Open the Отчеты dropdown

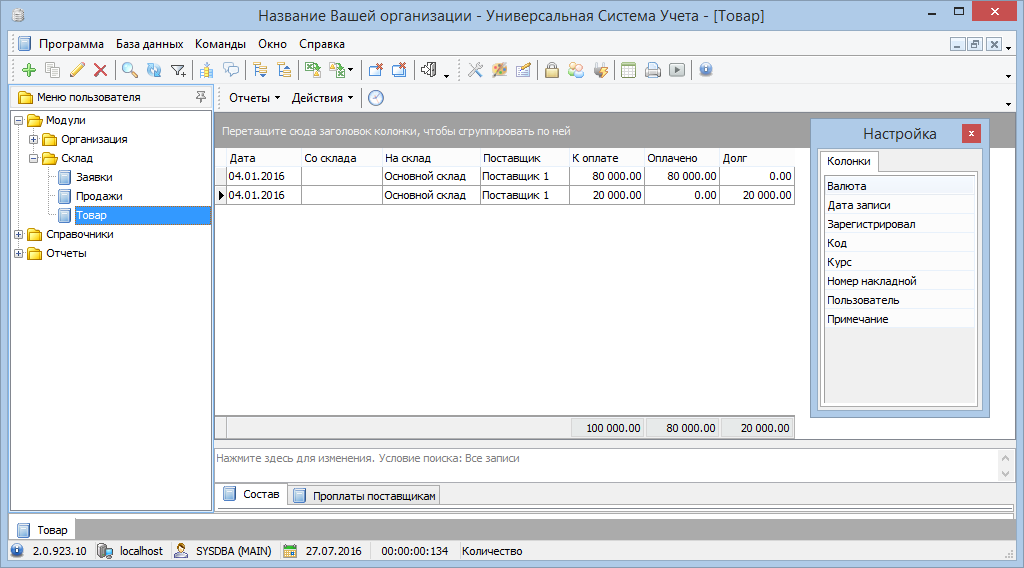255,98
